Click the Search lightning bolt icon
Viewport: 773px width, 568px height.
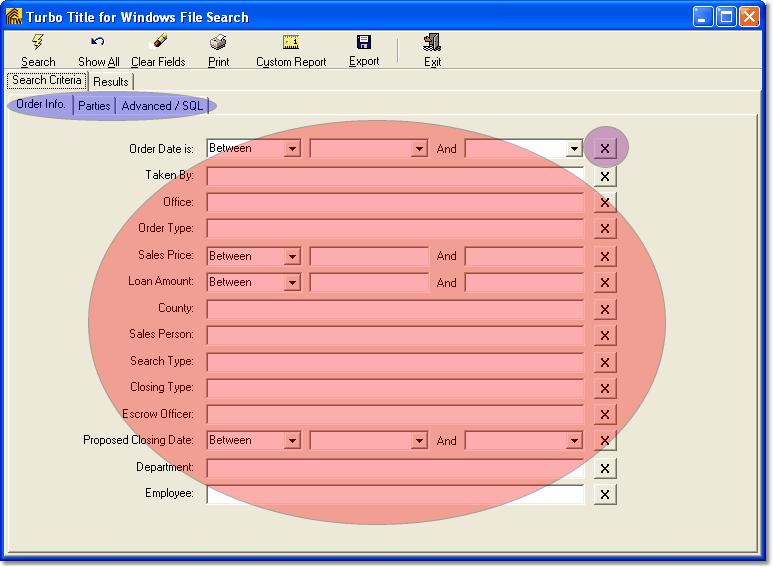tap(38, 42)
